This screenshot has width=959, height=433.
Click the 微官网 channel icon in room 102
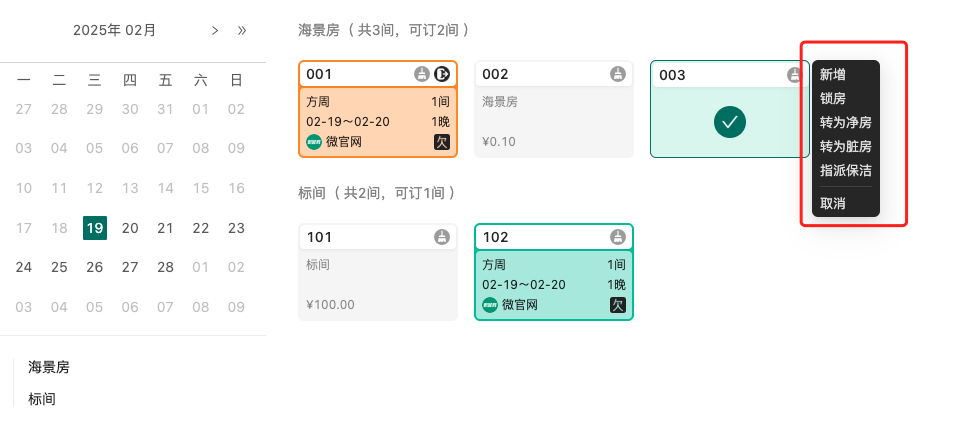tap(490, 305)
